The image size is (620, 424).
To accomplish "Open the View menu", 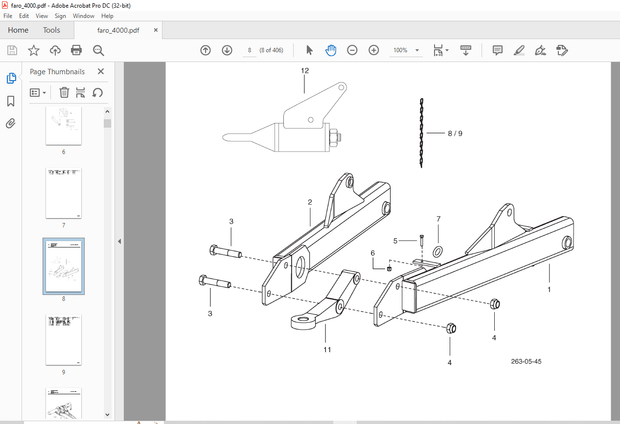I will click(x=41, y=16).
